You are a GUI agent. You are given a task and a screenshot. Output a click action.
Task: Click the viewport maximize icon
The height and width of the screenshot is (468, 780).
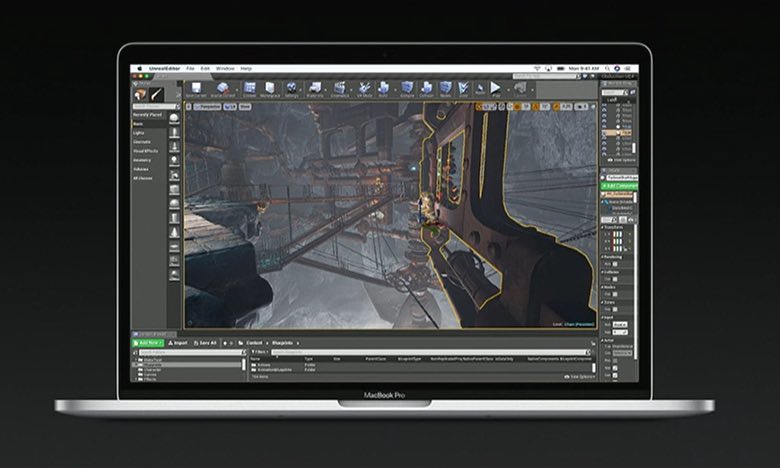(591, 106)
